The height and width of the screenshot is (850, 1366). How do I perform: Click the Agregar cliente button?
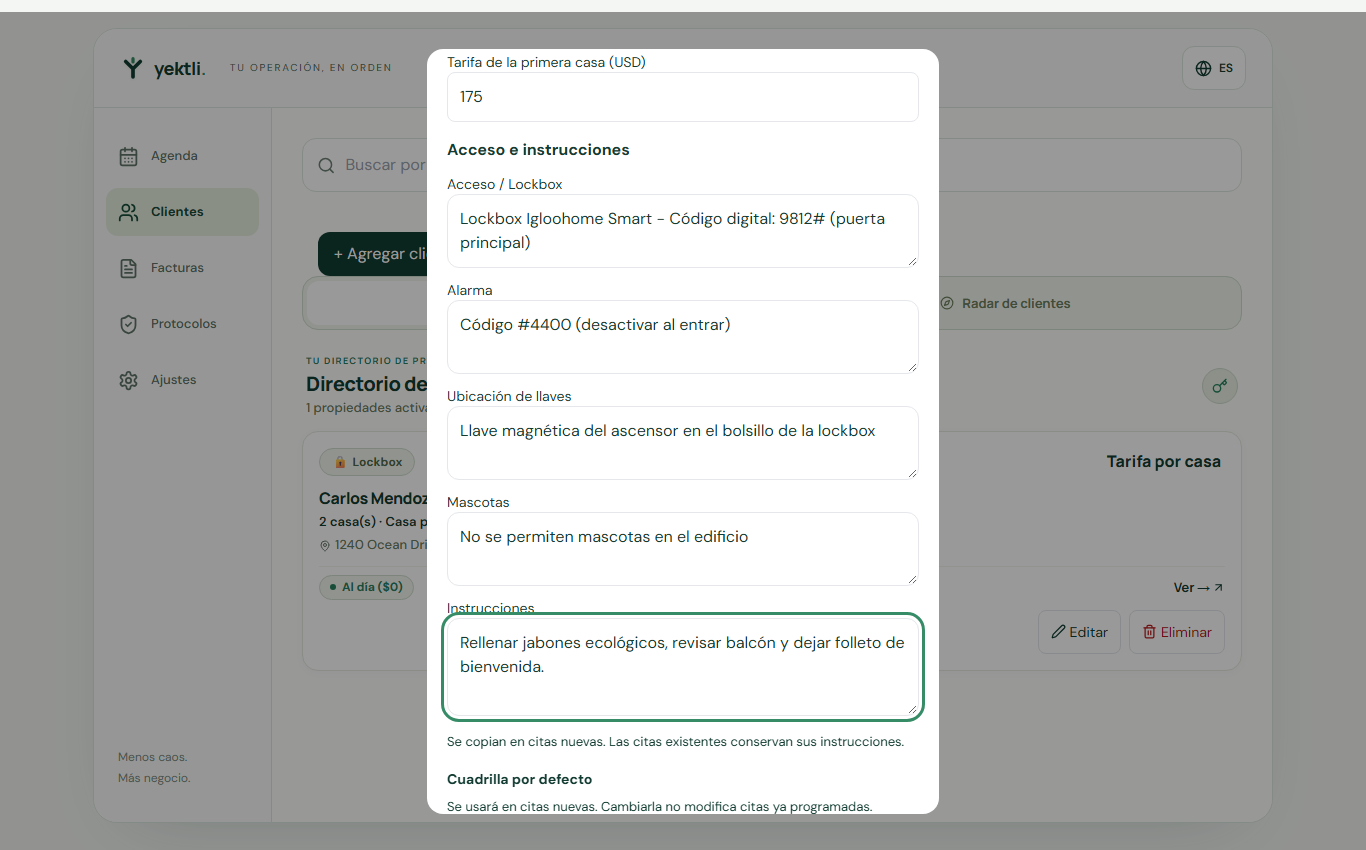(x=373, y=254)
